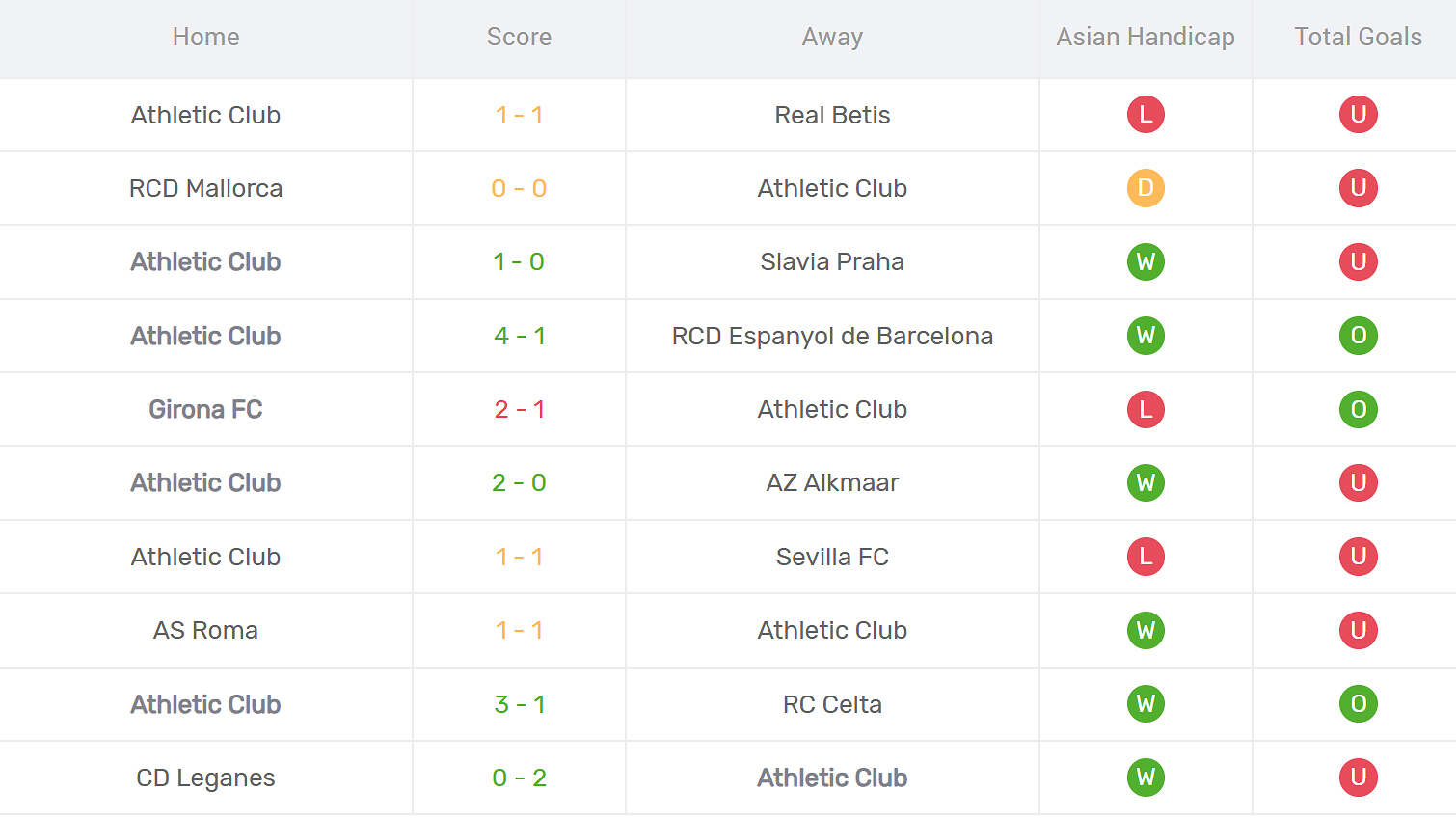Click green O total goals badge for Espanyol match

tap(1358, 336)
